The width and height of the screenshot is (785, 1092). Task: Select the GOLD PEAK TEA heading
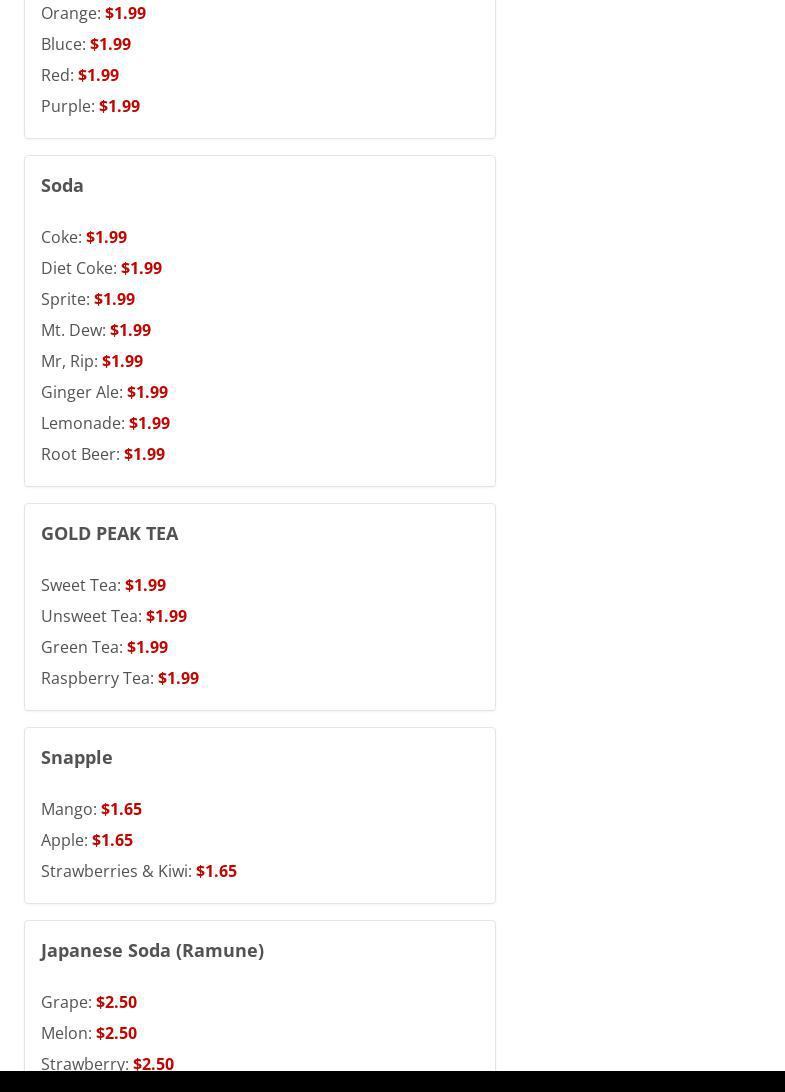tap(109, 533)
